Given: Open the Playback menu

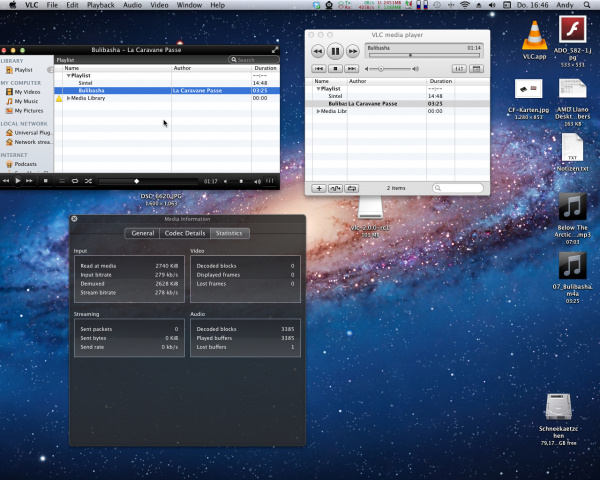Looking at the screenshot, I should [x=101, y=5].
